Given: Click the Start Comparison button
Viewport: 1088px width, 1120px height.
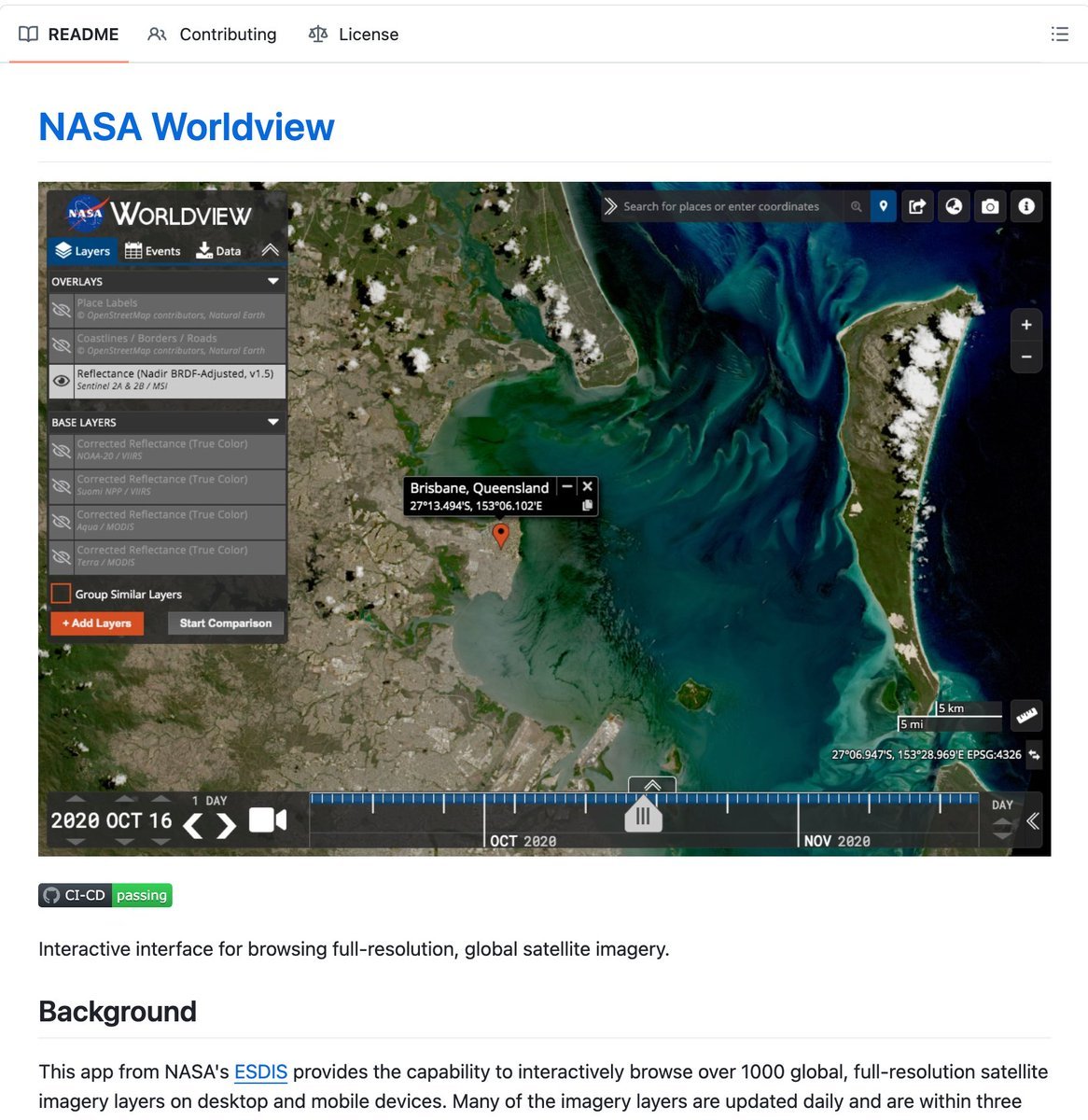Looking at the screenshot, I should click(x=226, y=623).
